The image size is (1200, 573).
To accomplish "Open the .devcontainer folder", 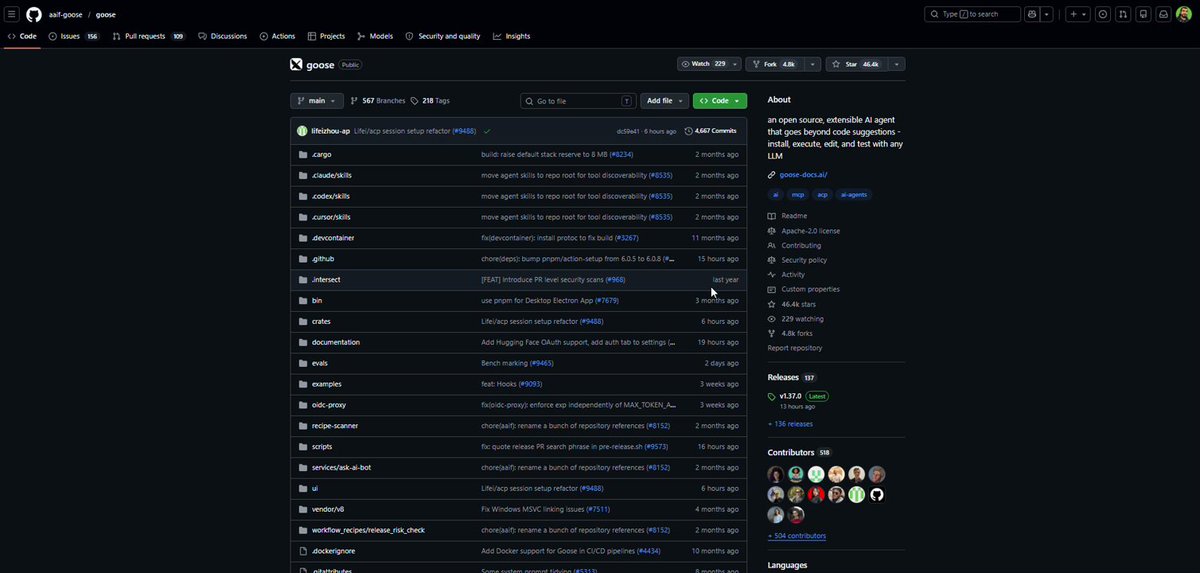I will point(332,238).
